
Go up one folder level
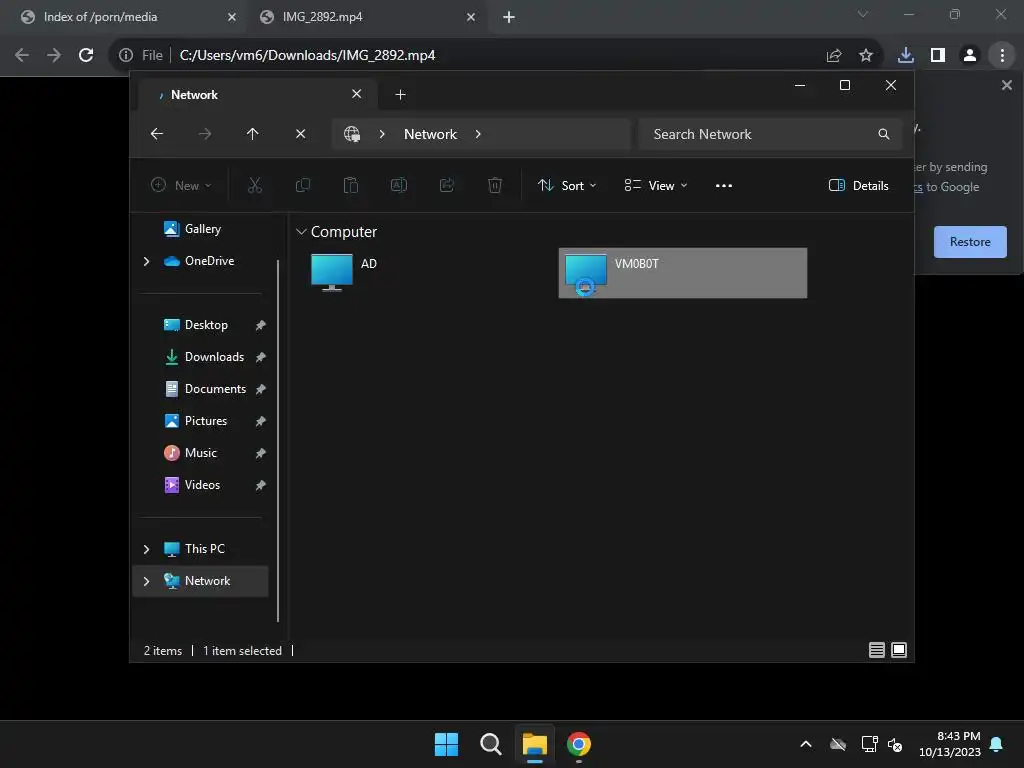253,134
